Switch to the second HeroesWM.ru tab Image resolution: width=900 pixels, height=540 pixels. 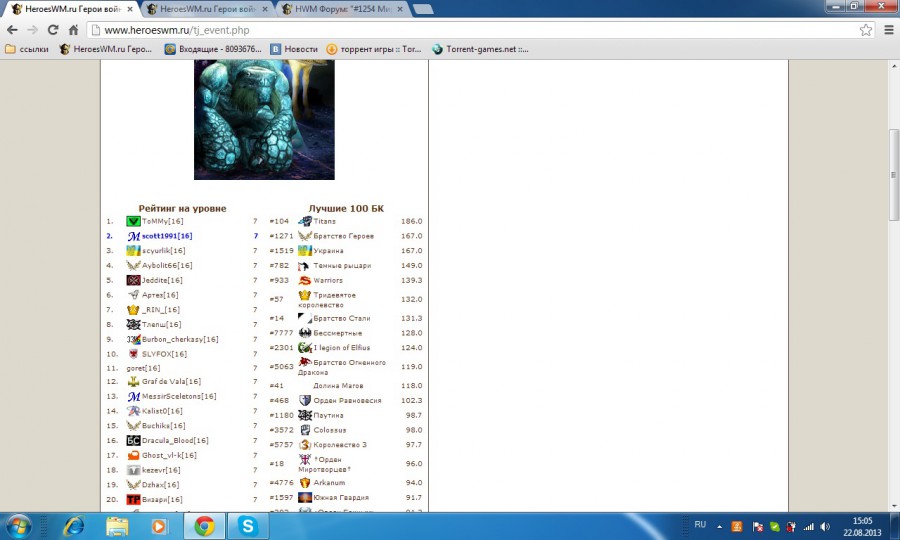point(205,9)
